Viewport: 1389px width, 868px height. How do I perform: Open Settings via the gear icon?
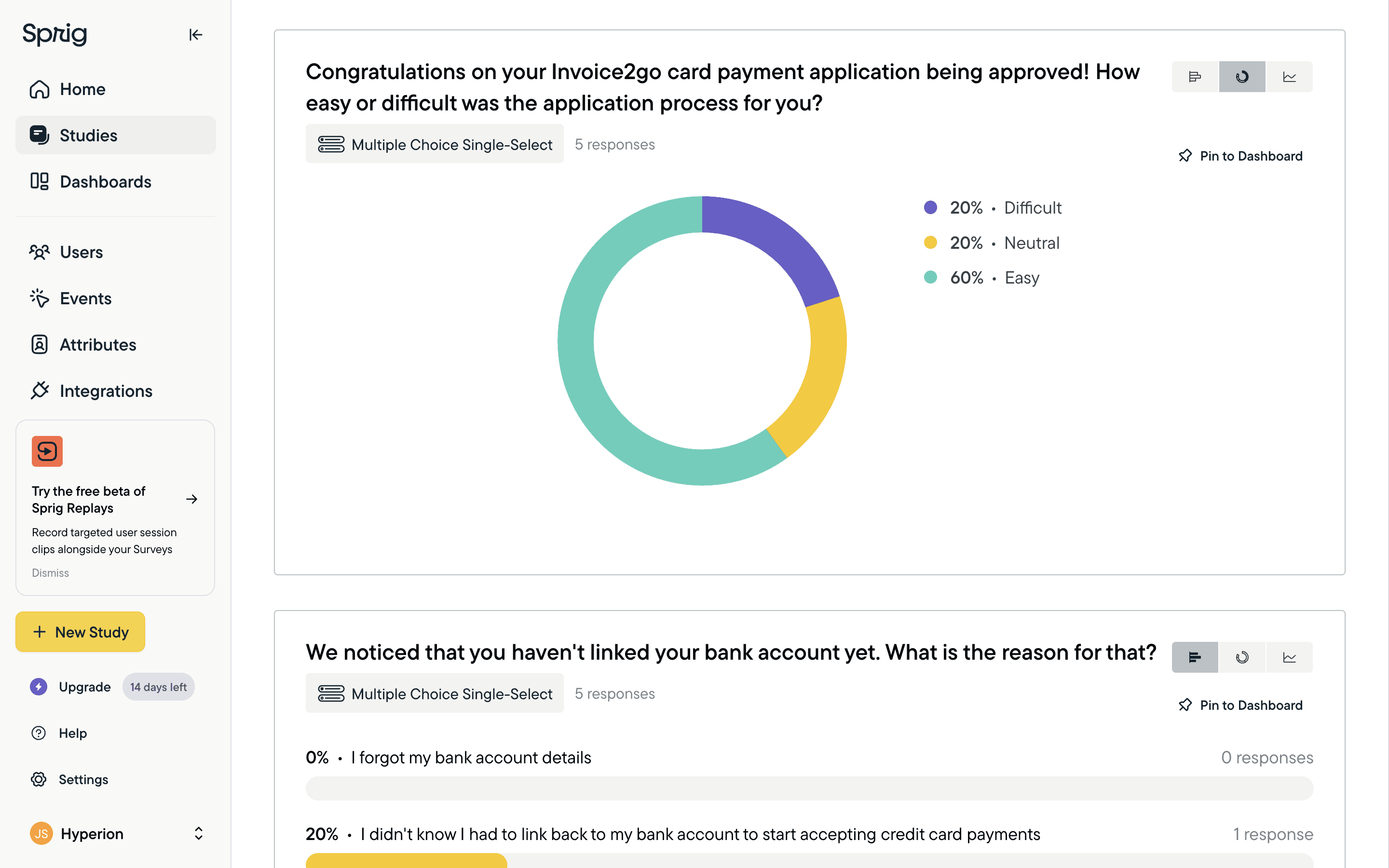pyautogui.click(x=39, y=779)
